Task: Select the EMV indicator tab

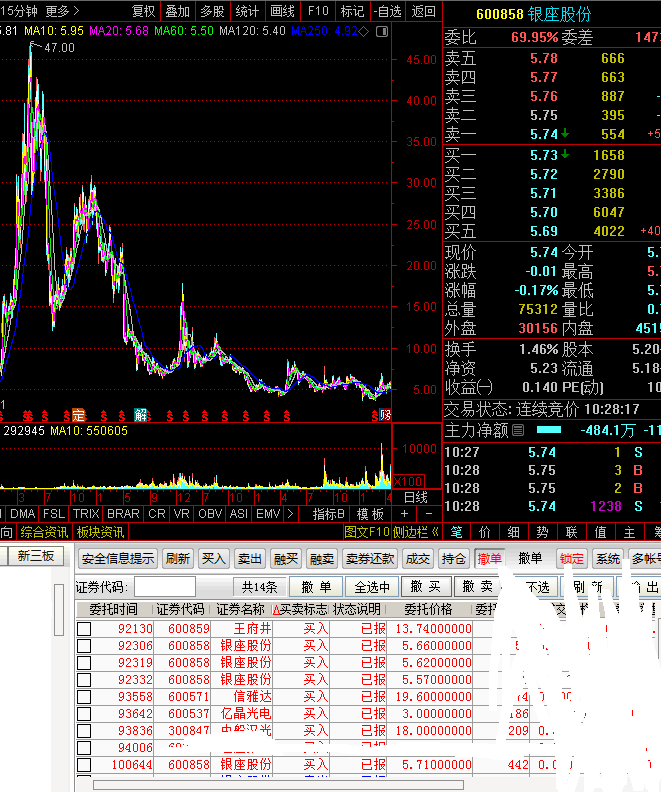Action: click(268, 514)
